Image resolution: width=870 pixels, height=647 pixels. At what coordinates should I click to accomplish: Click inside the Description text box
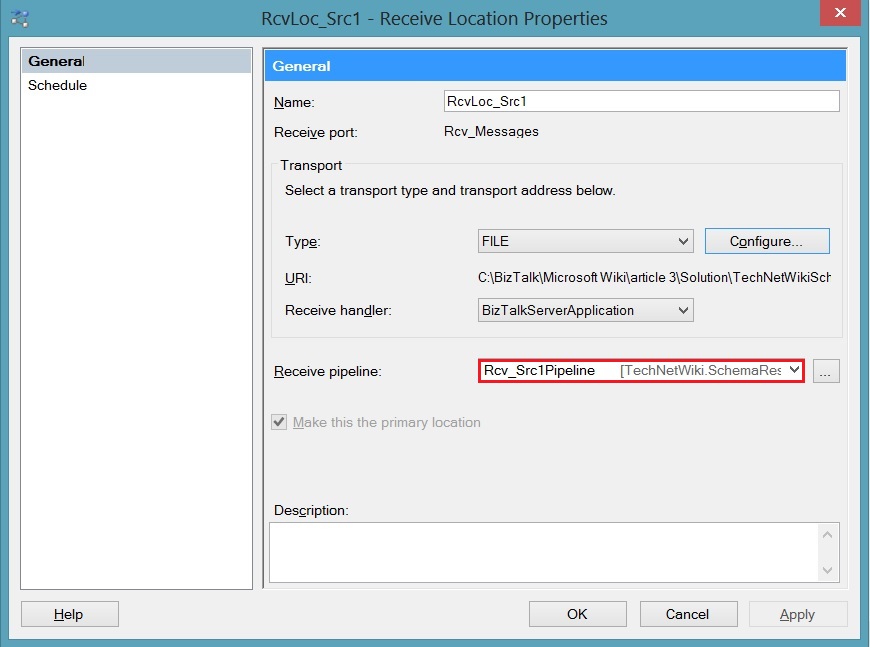click(544, 552)
